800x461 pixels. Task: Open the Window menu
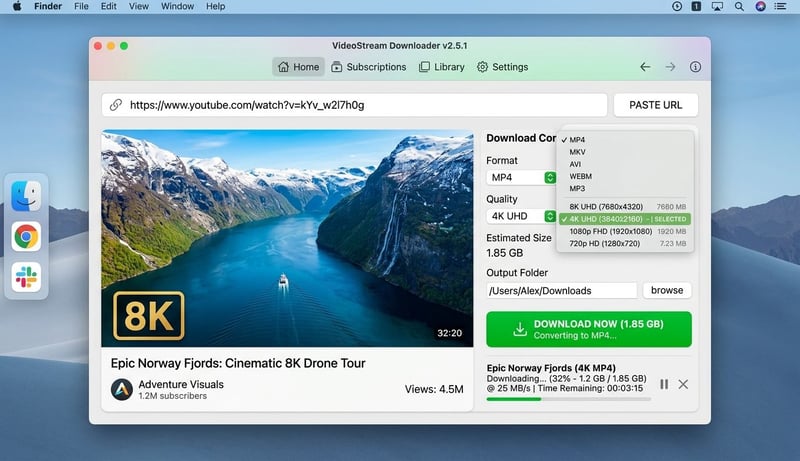[177, 6]
